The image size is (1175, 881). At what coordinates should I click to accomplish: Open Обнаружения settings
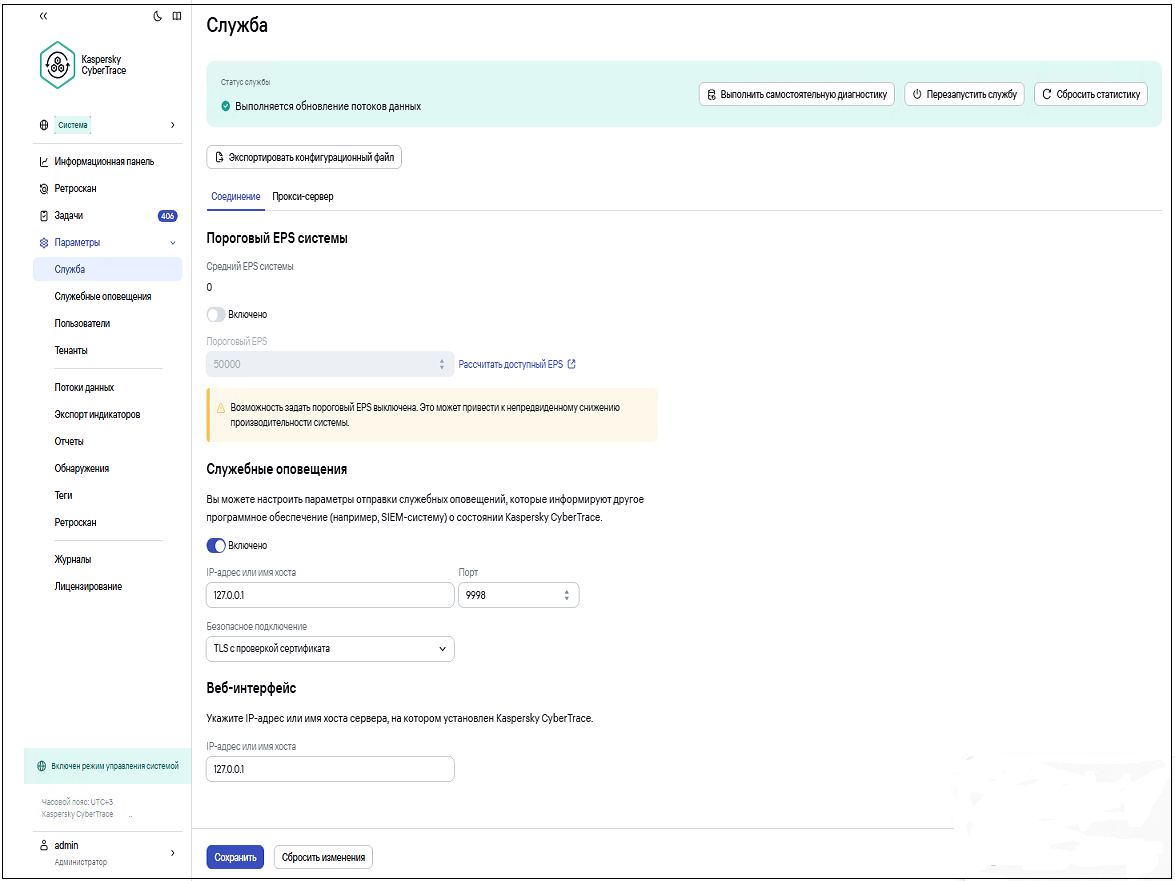coord(82,469)
